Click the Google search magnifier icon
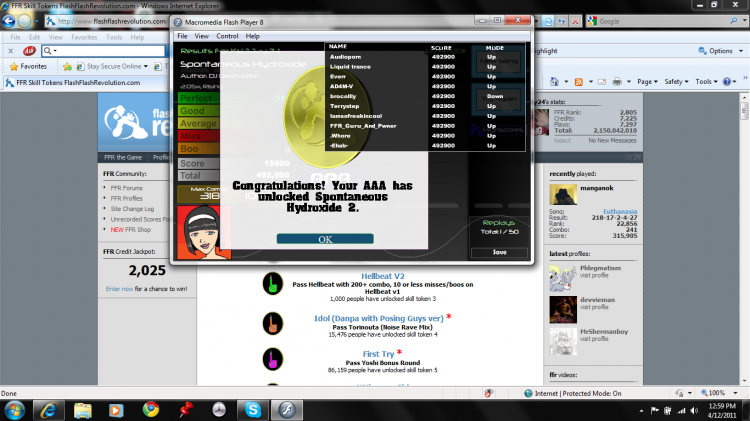Viewport: 750px width, 421px height. pyautogui.click(x=734, y=21)
